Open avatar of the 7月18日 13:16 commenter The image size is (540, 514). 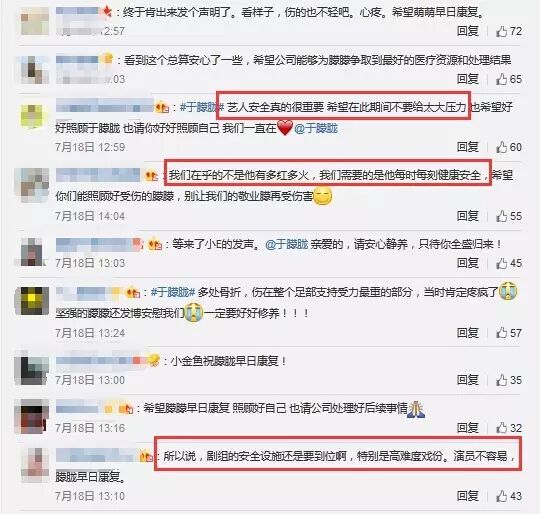(x=31, y=416)
